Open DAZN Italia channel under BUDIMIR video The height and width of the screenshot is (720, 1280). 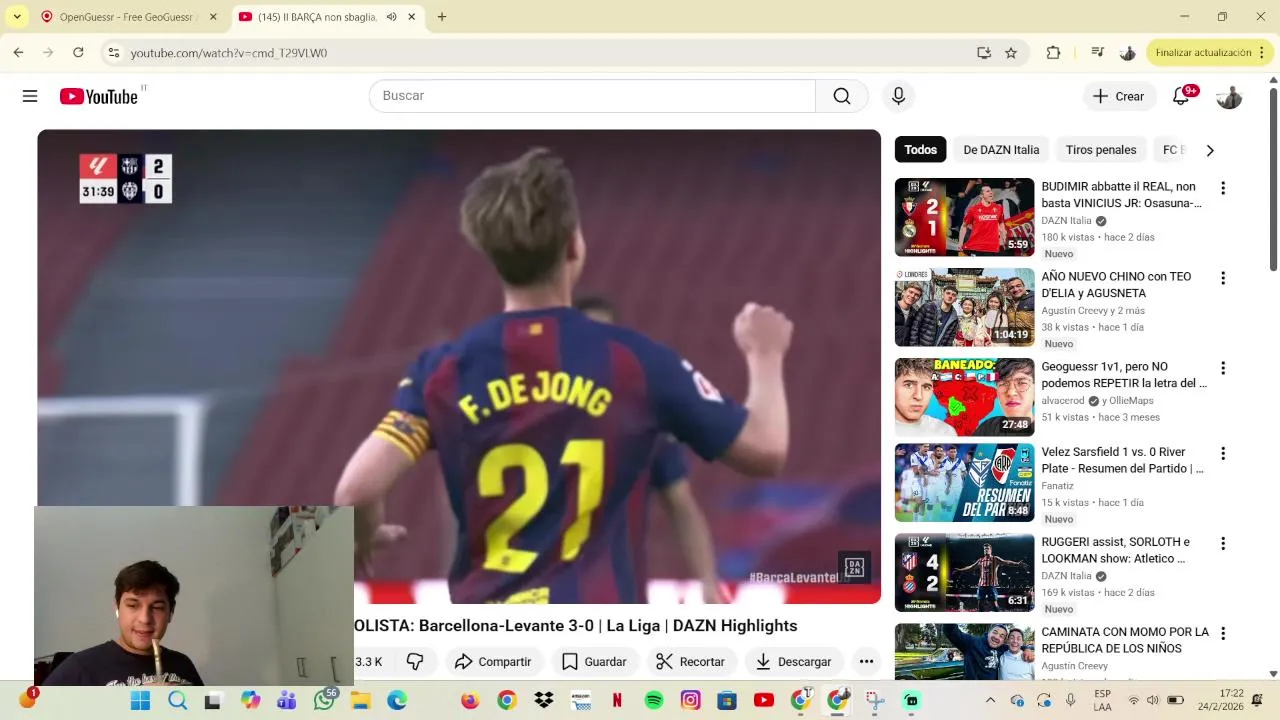point(1066,221)
